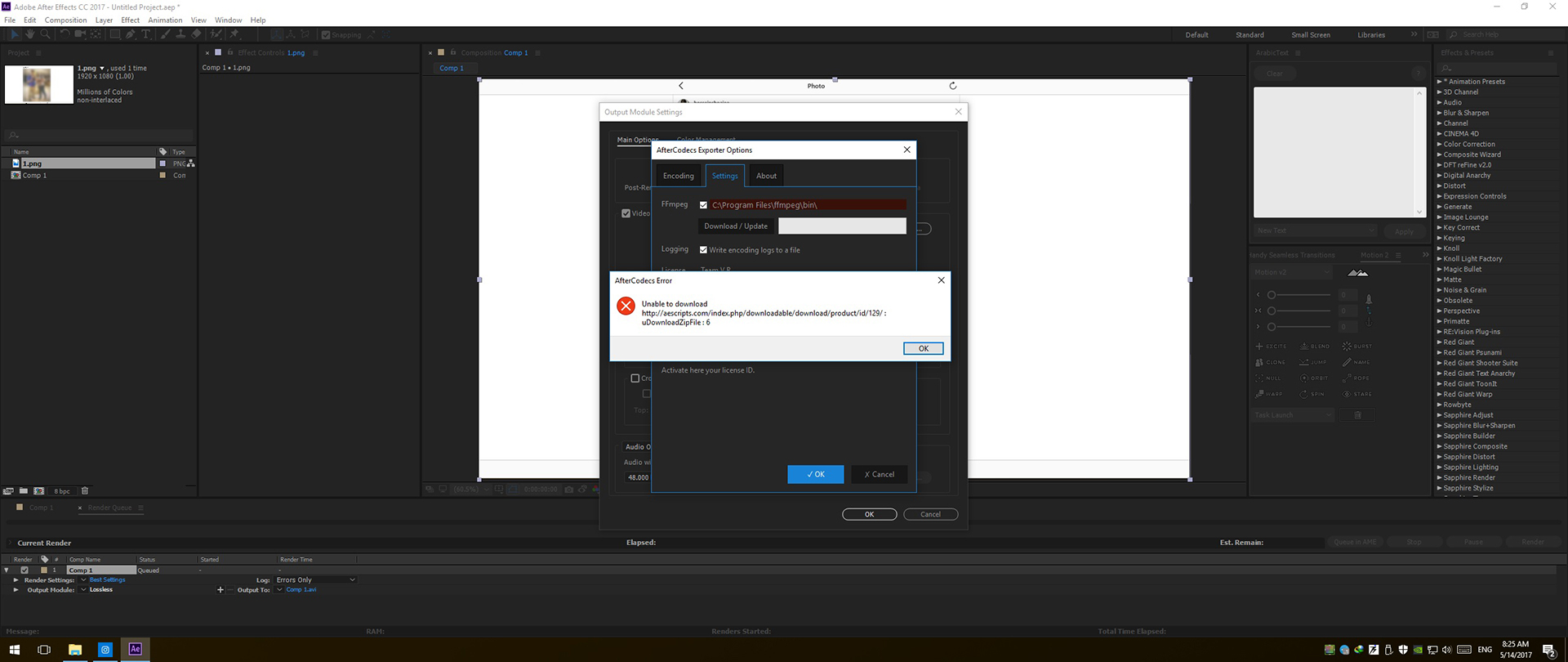
Task: Open the Log dropdown showing Errors Only
Action: 316,579
